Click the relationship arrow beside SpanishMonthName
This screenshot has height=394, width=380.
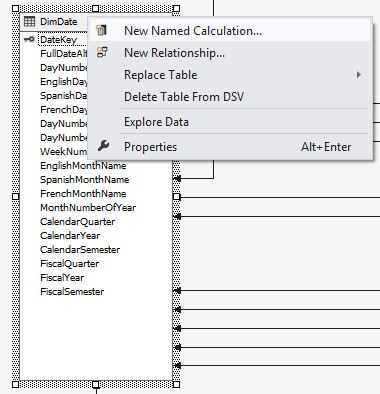coord(178,179)
